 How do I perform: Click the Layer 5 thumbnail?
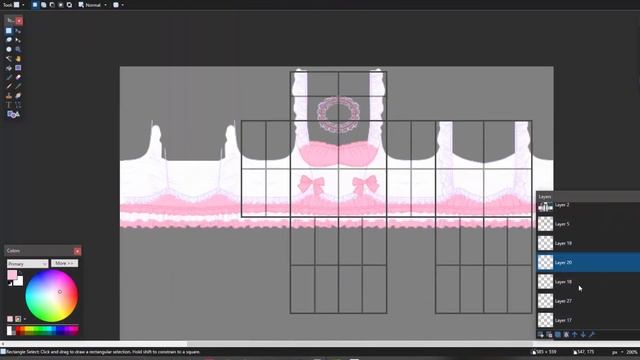(x=545, y=224)
